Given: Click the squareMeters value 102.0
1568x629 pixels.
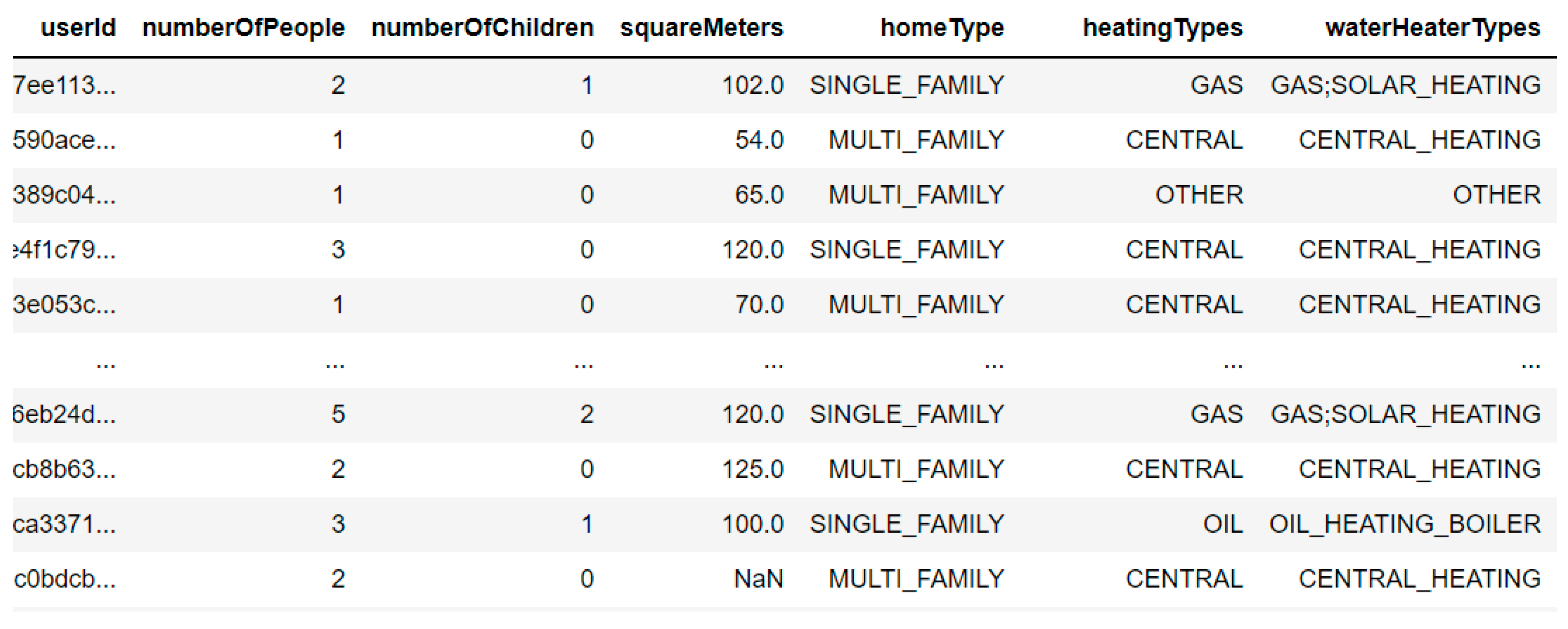Looking at the screenshot, I should (752, 85).
